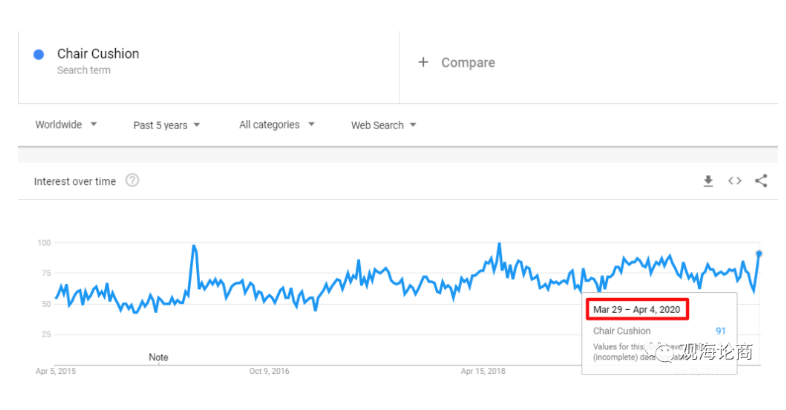Click the Apr 15, 2018 axis label

tap(483, 371)
